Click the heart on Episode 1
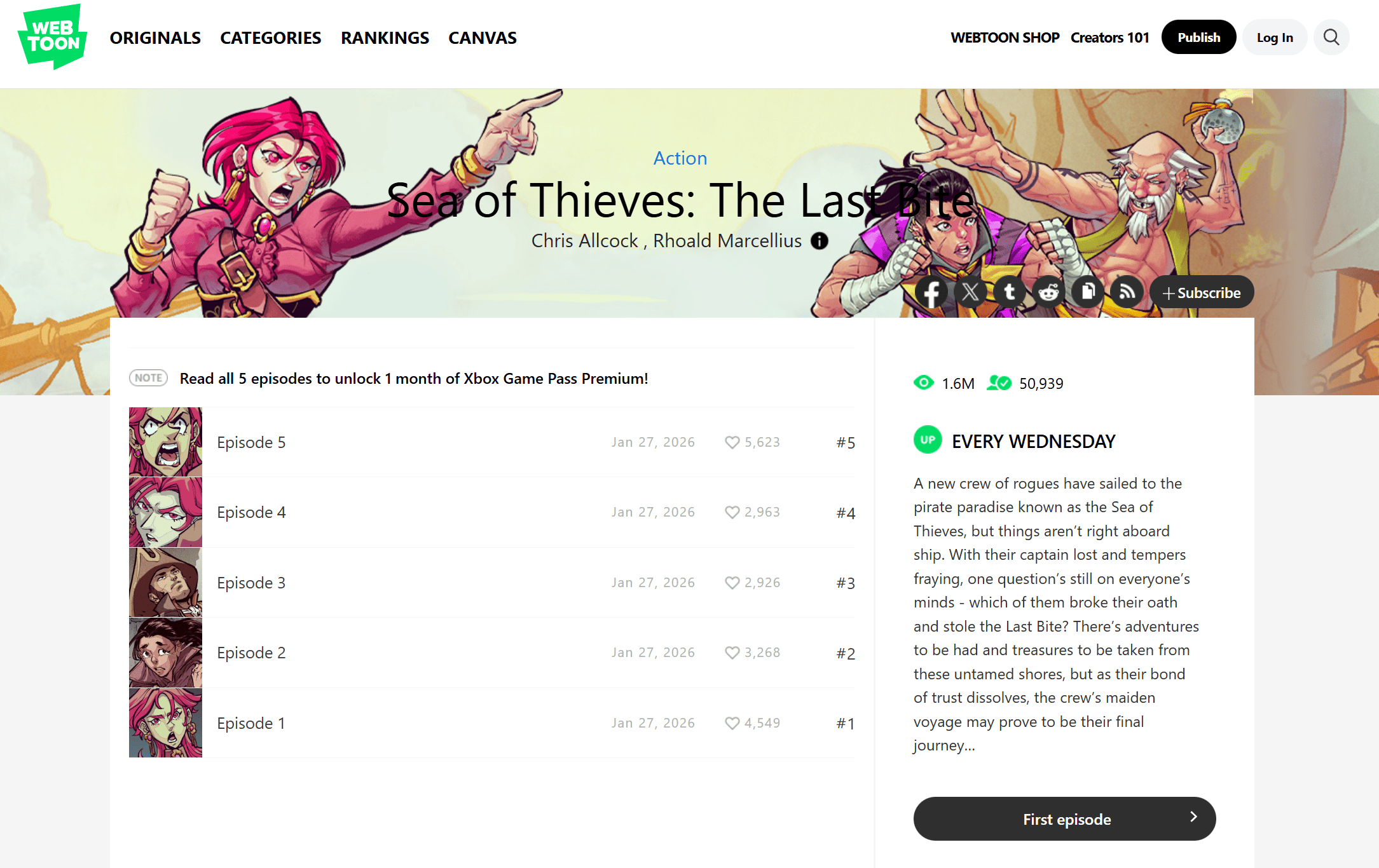Viewport: 1379px width, 868px height. (732, 723)
